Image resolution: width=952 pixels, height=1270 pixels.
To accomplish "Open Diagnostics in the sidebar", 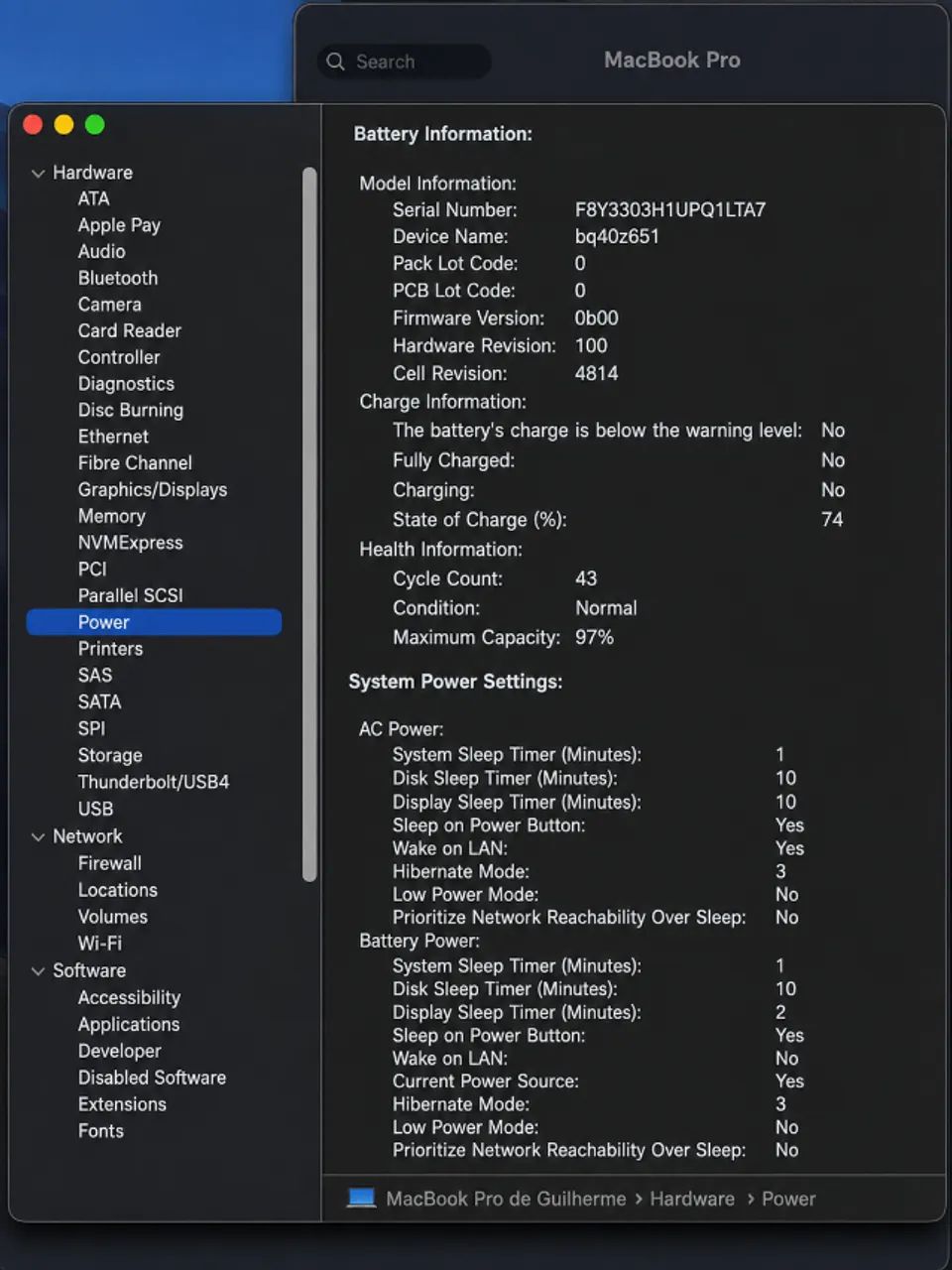I will pyautogui.click(x=126, y=384).
